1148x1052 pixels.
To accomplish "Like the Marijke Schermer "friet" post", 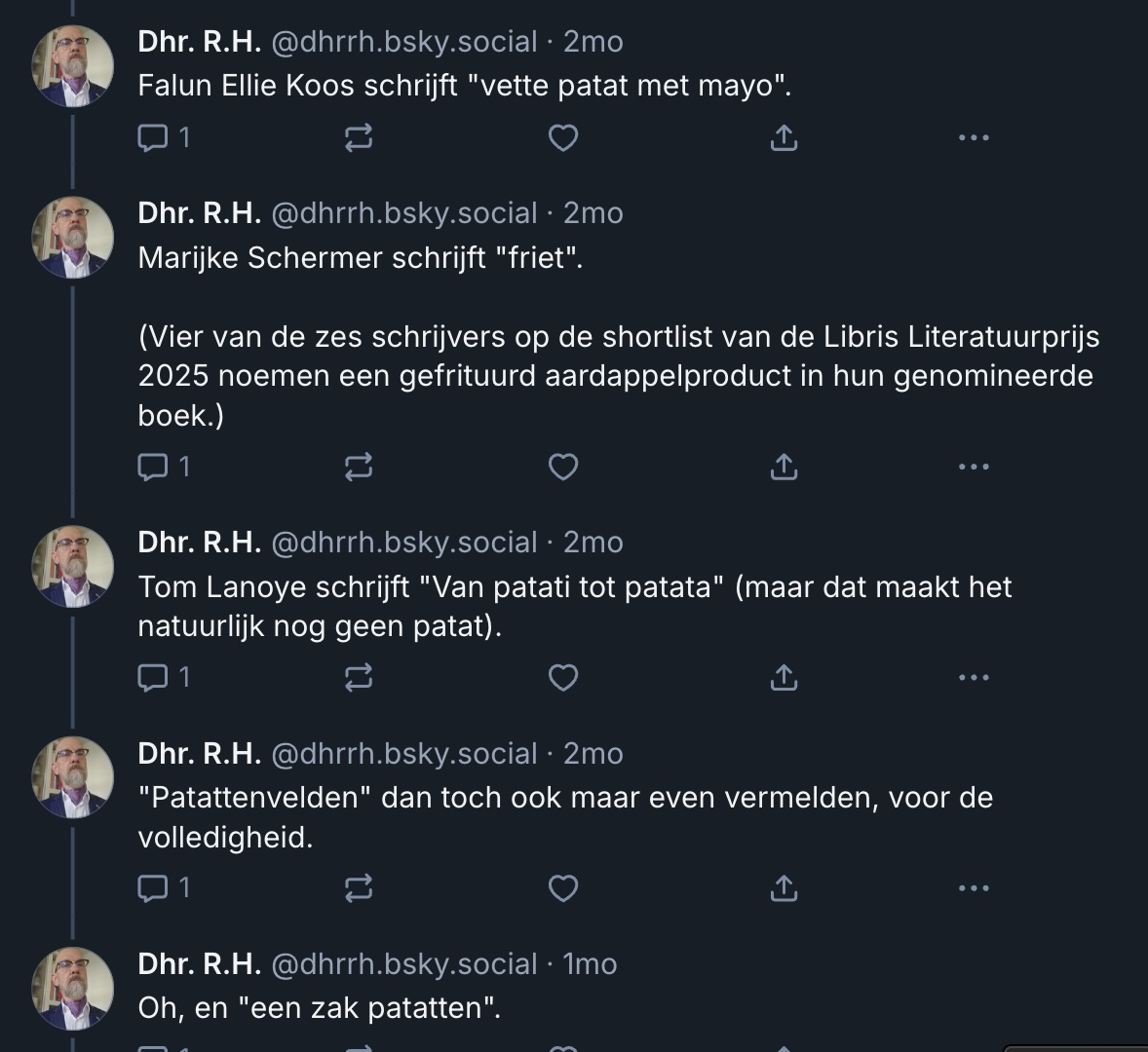I will tap(563, 468).
